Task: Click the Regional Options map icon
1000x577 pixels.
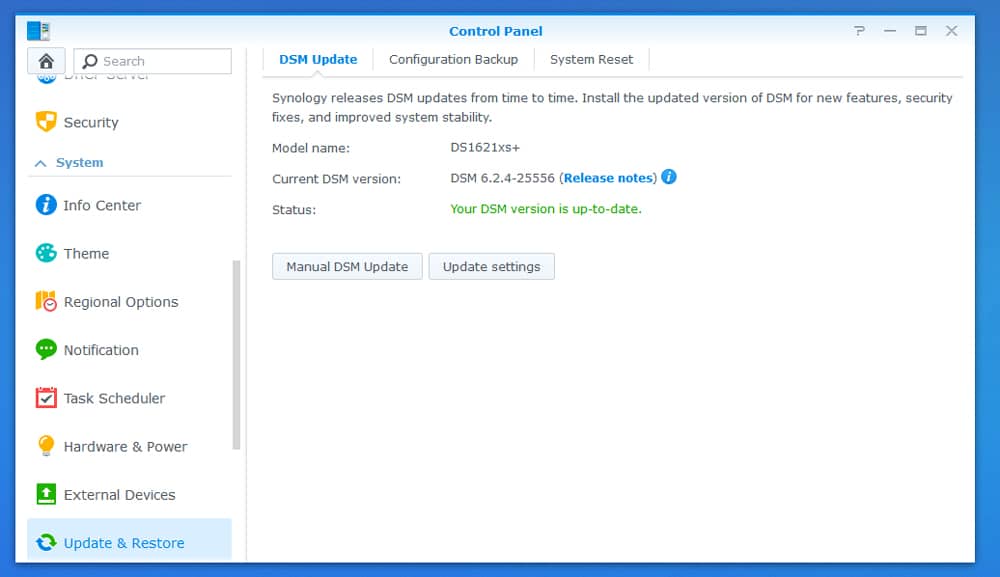Action: pyautogui.click(x=46, y=301)
